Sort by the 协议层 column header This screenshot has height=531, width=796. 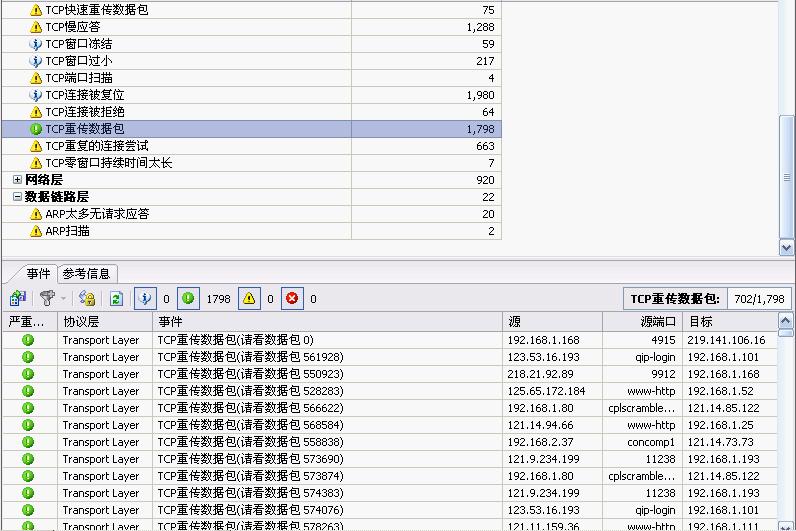(x=105, y=321)
